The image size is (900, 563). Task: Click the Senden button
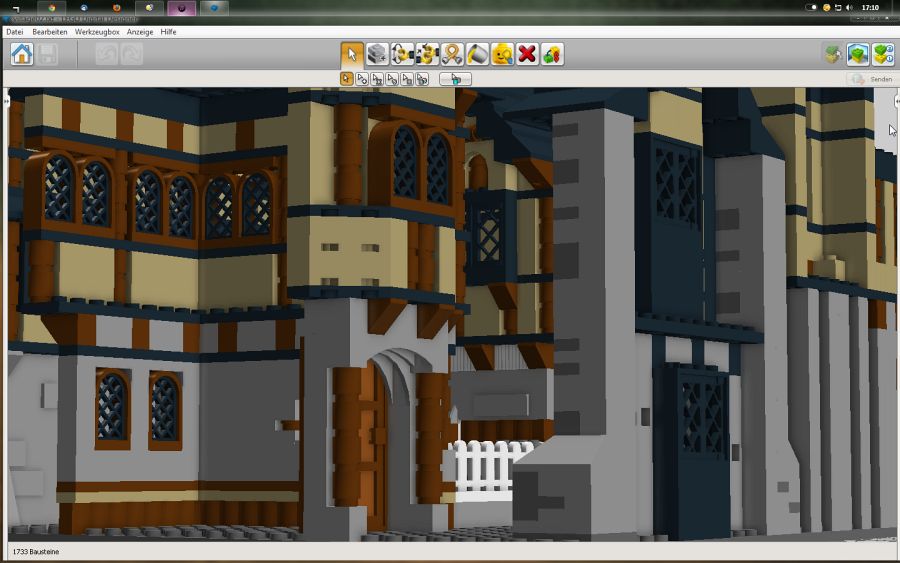[x=871, y=79]
